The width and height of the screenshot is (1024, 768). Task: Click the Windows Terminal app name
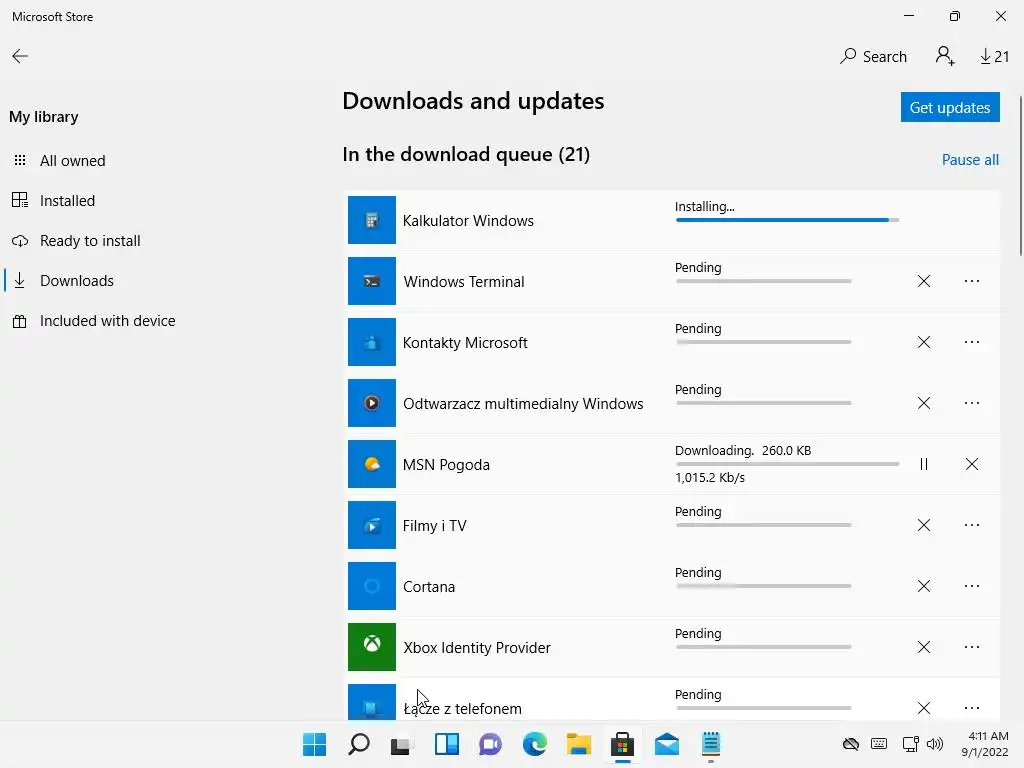coord(464,281)
